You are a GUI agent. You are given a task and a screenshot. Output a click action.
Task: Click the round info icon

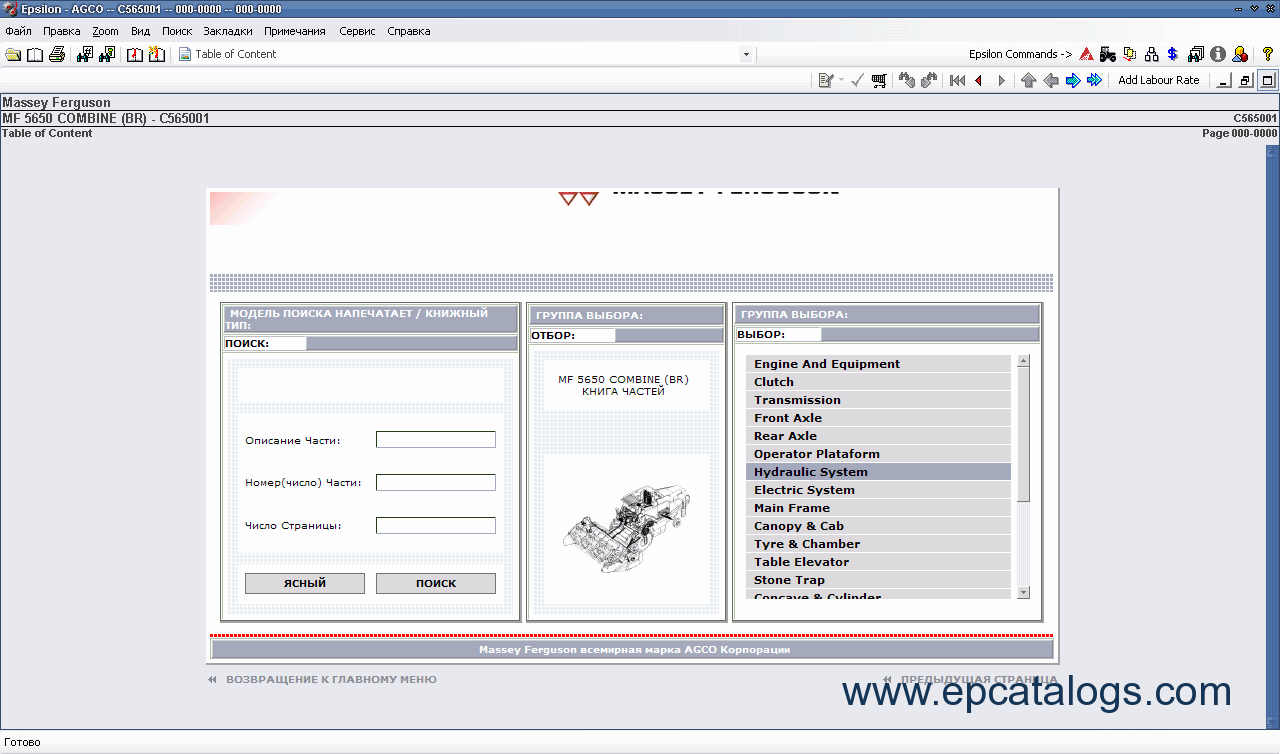point(1217,54)
